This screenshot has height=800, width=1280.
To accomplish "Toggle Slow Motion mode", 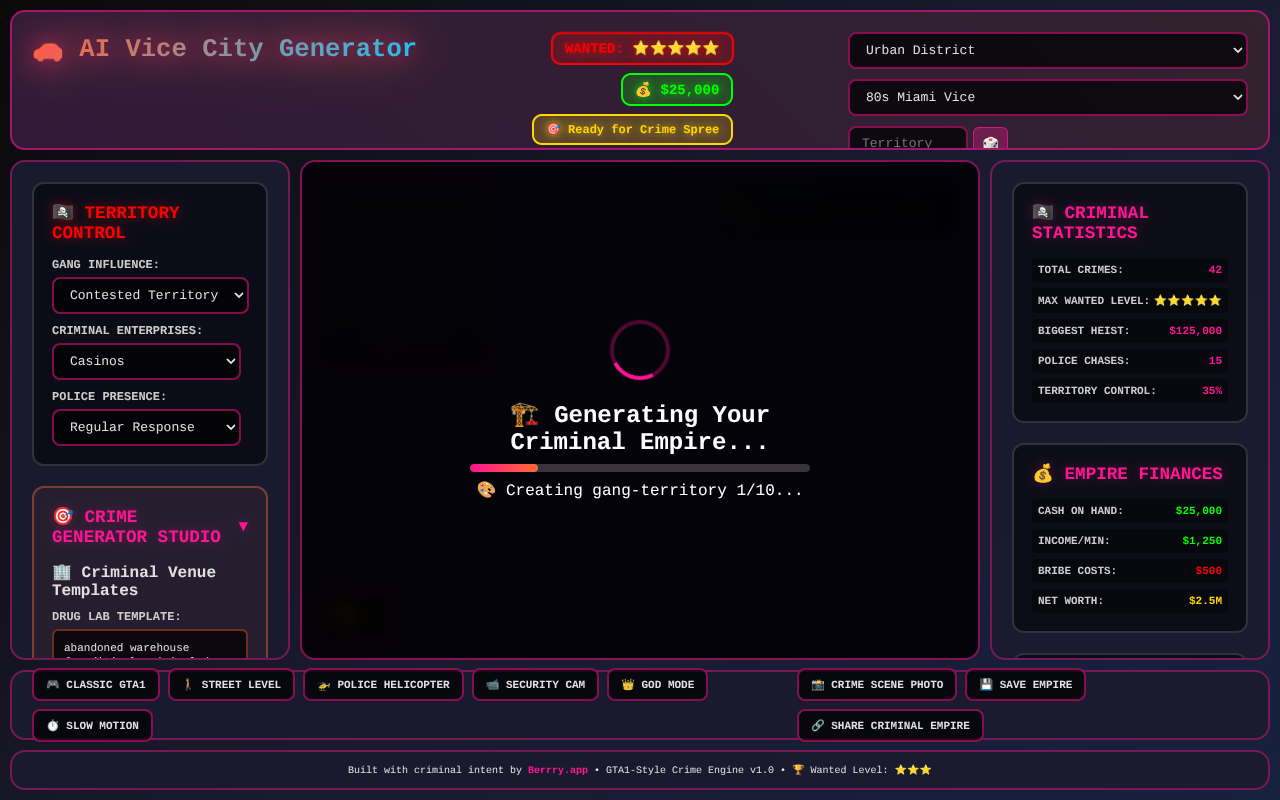I will click(x=92, y=726).
